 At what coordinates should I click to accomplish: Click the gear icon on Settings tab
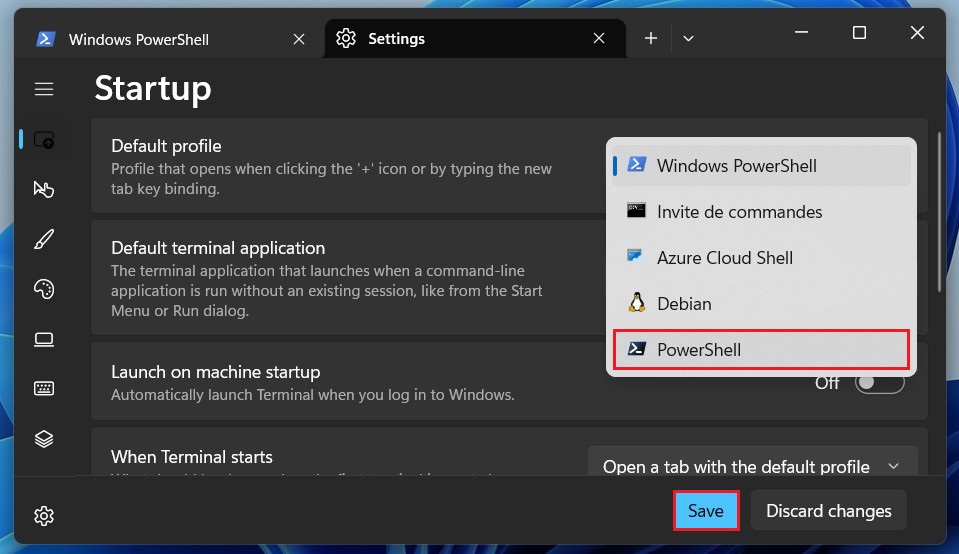pyautogui.click(x=346, y=39)
